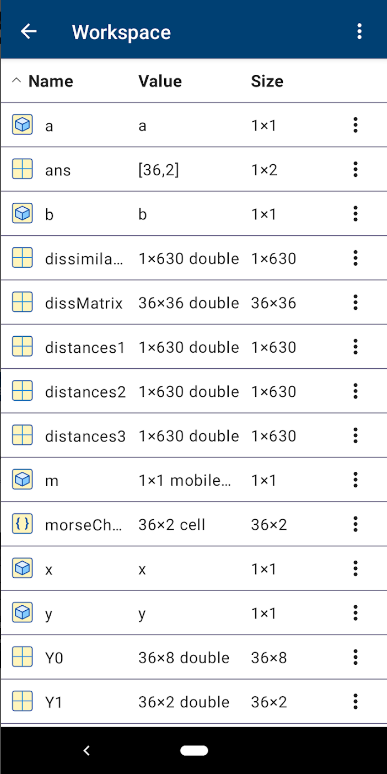
Task: Open the three-dot menu for distances3
Action: [x=355, y=435]
